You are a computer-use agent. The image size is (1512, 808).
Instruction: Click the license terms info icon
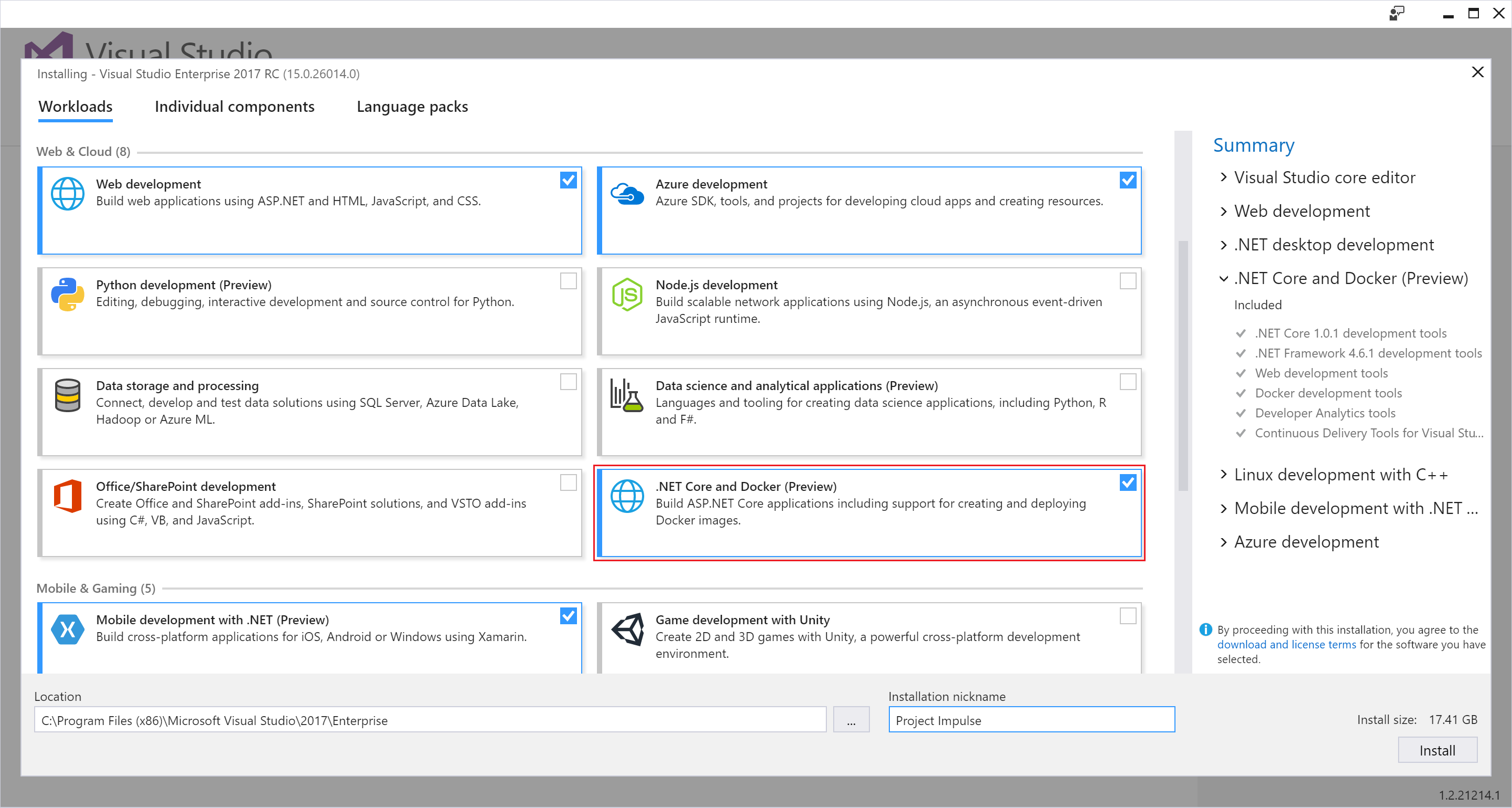click(1205, 629)
